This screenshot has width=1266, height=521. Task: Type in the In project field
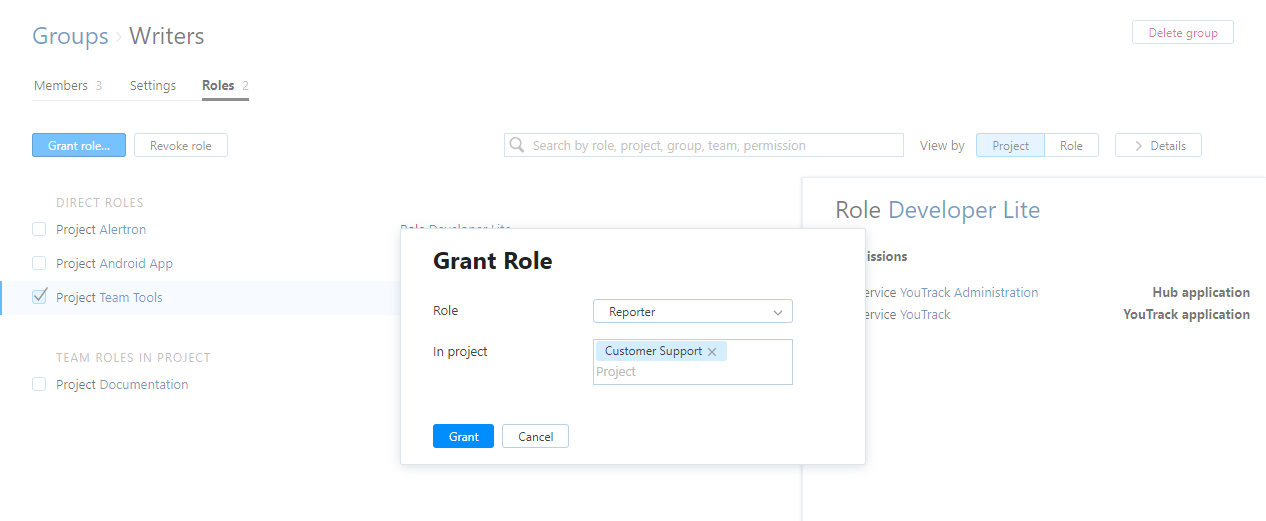click(x=690, y=372)
